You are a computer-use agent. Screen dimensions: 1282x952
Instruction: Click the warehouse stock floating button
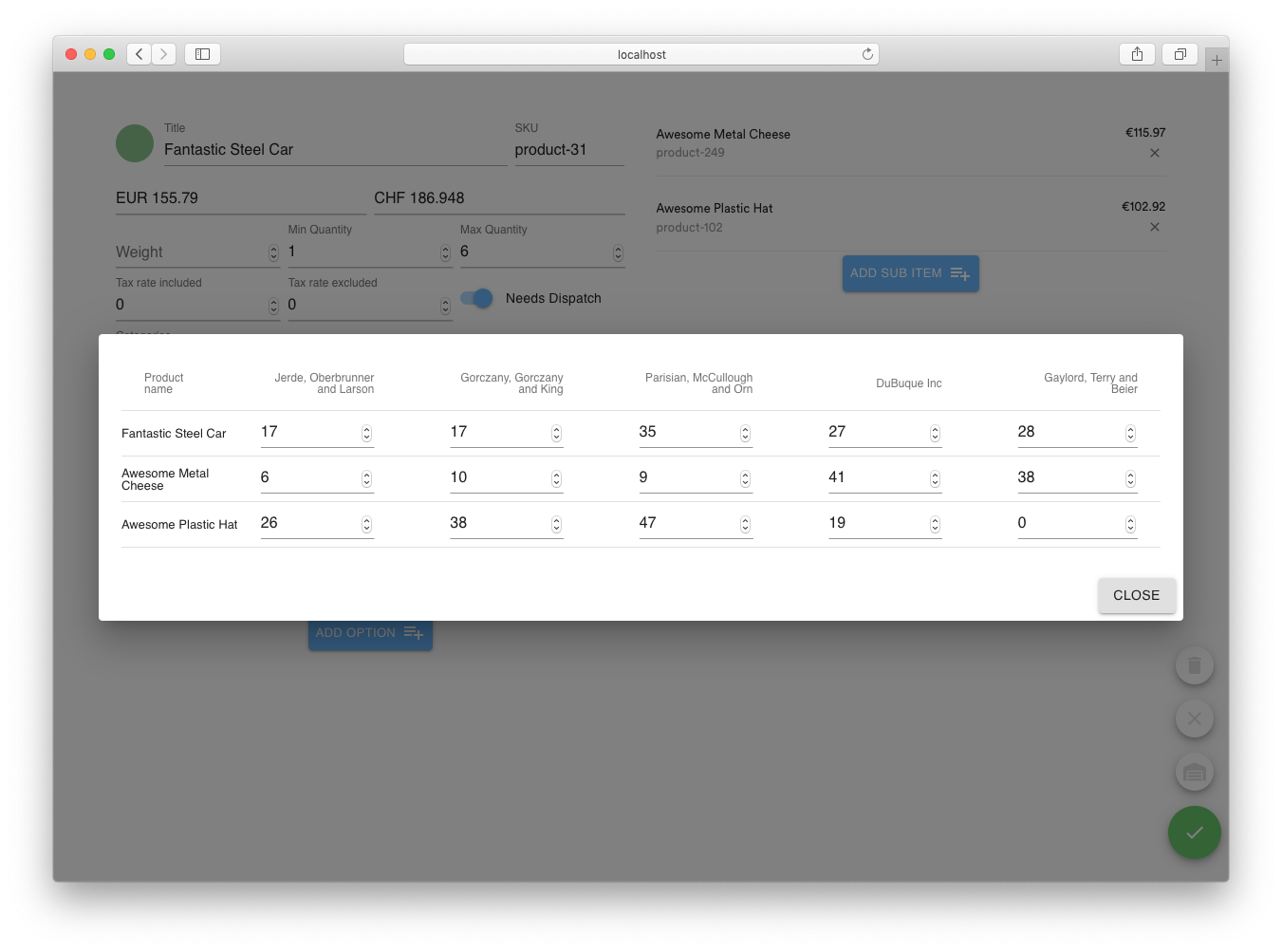(x=1194, y=772)
